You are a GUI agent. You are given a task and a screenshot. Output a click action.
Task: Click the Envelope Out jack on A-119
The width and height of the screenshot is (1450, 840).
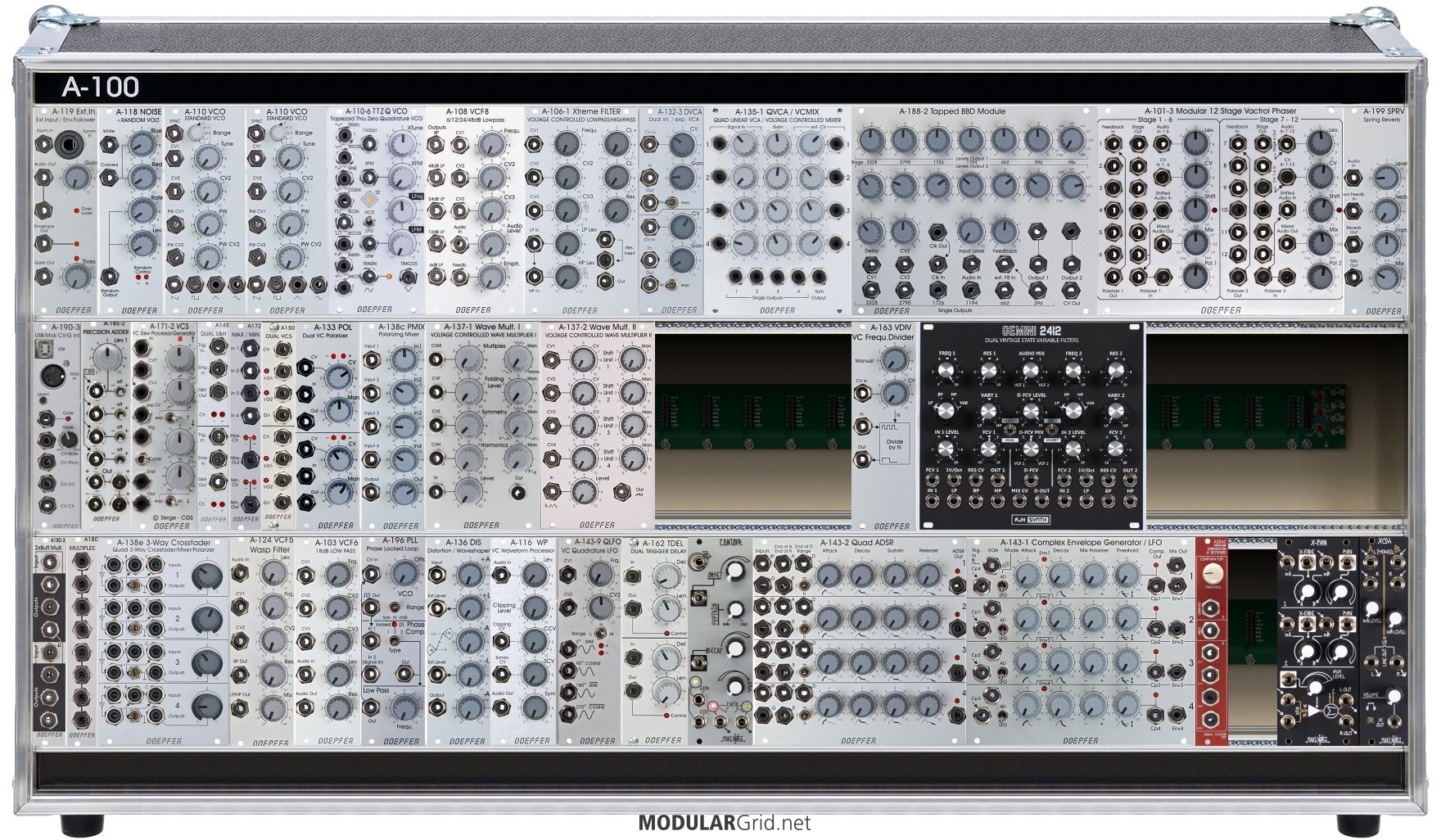click(x=43, y=243)
